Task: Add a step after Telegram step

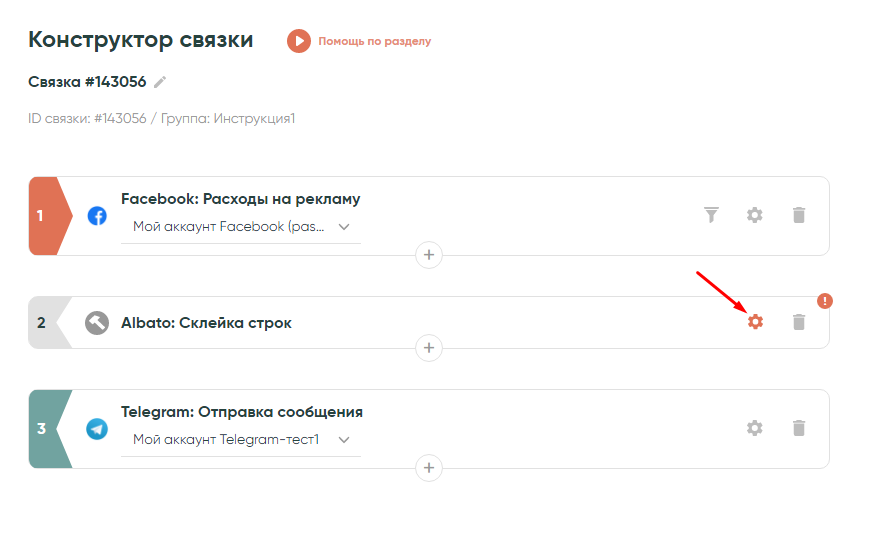Action: click(x=429, y=467)
